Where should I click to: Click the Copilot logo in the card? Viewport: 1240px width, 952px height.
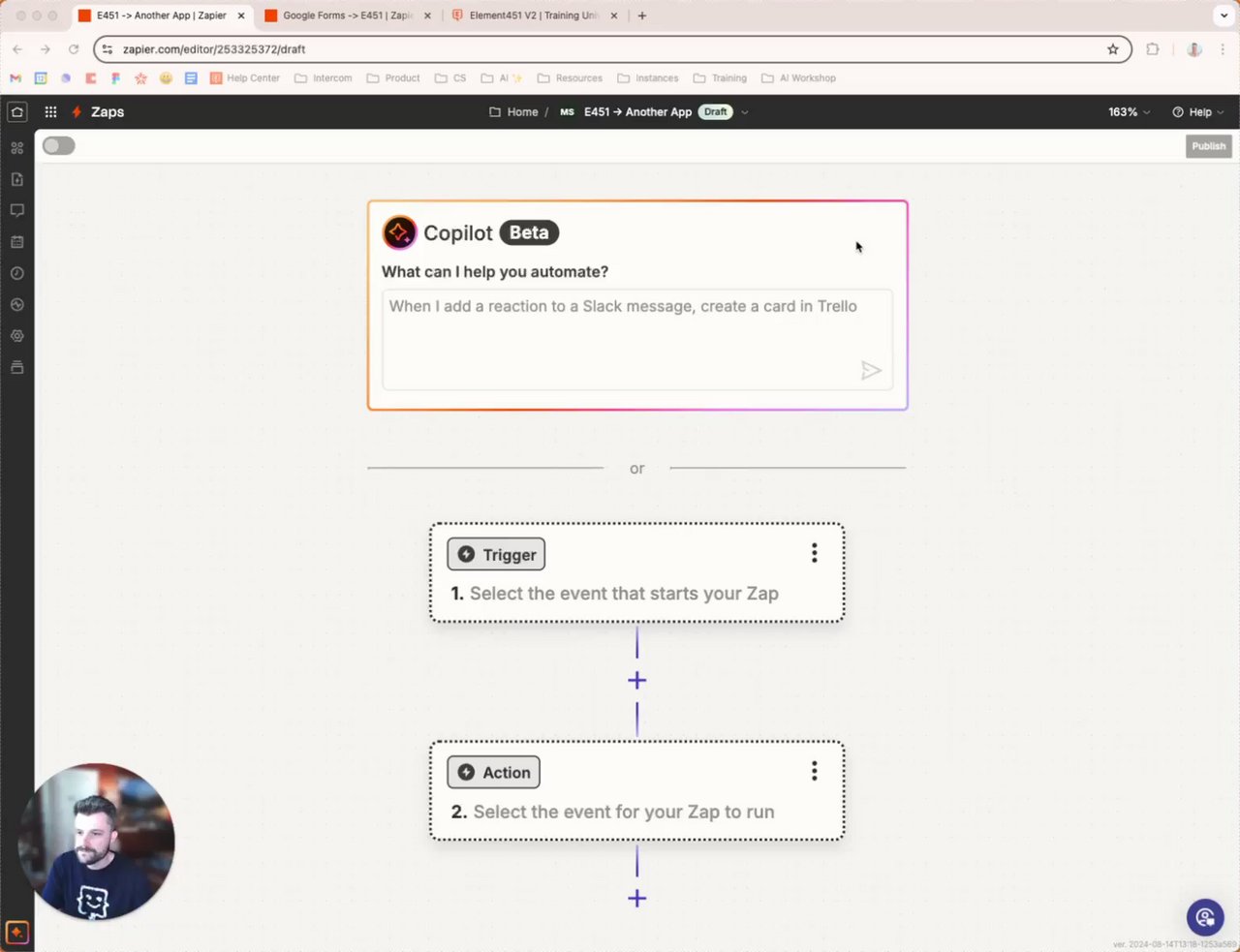click(x=399, y=232)
